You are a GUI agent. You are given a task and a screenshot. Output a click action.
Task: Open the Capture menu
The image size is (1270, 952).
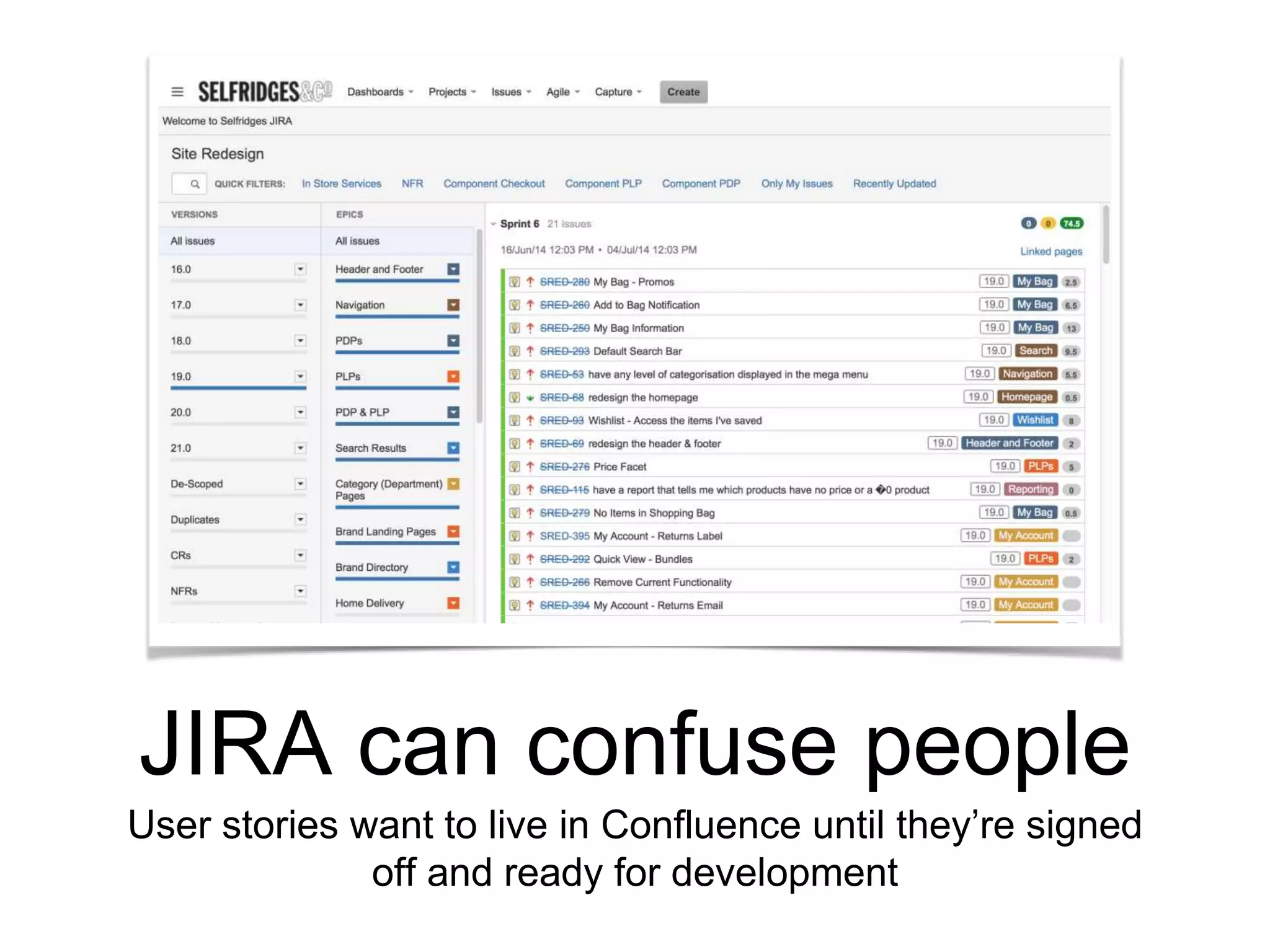tap(618, 92)
